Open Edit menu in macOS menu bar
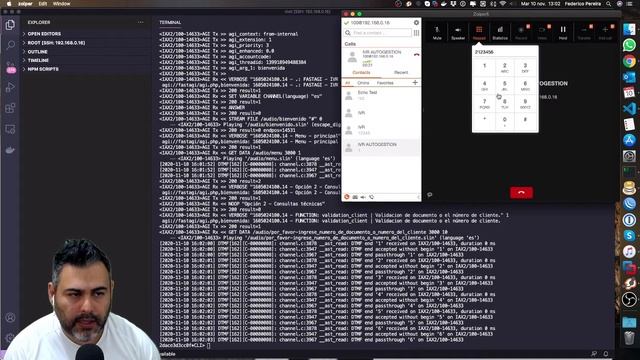This screenshot has width=640, height=360. (x=43, y=4)
